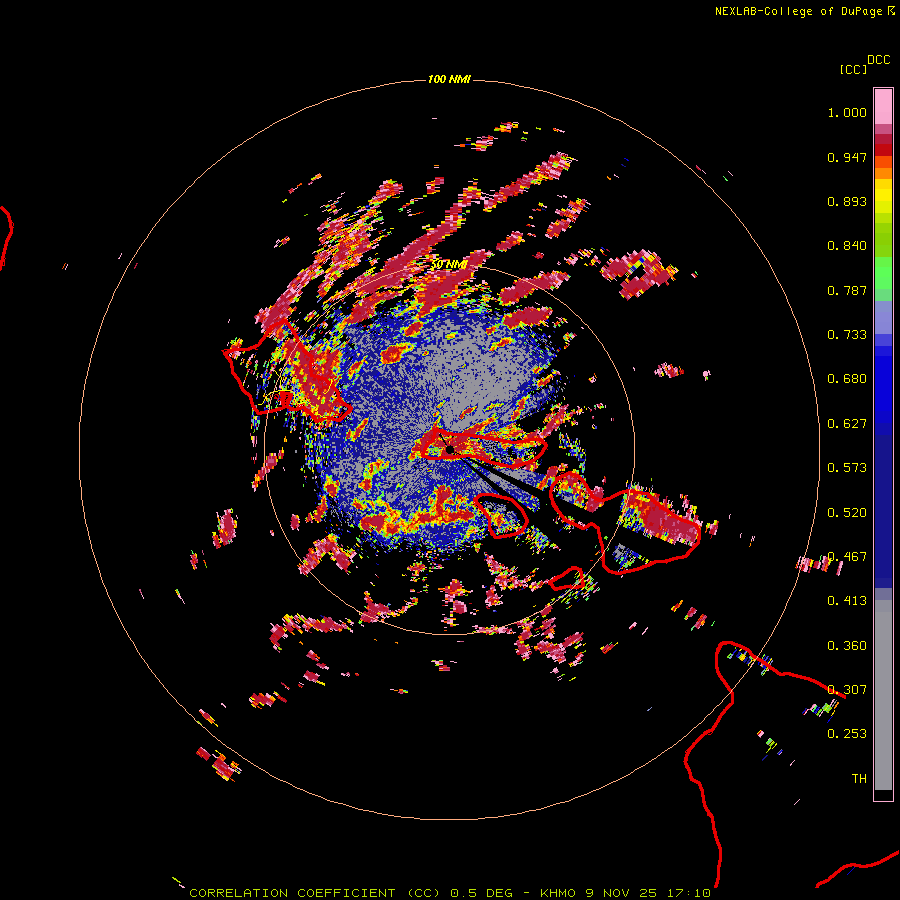Viewport: 900px width, 900px height.
Task: Click the [CC] unit label
Action: pos(853,69)
